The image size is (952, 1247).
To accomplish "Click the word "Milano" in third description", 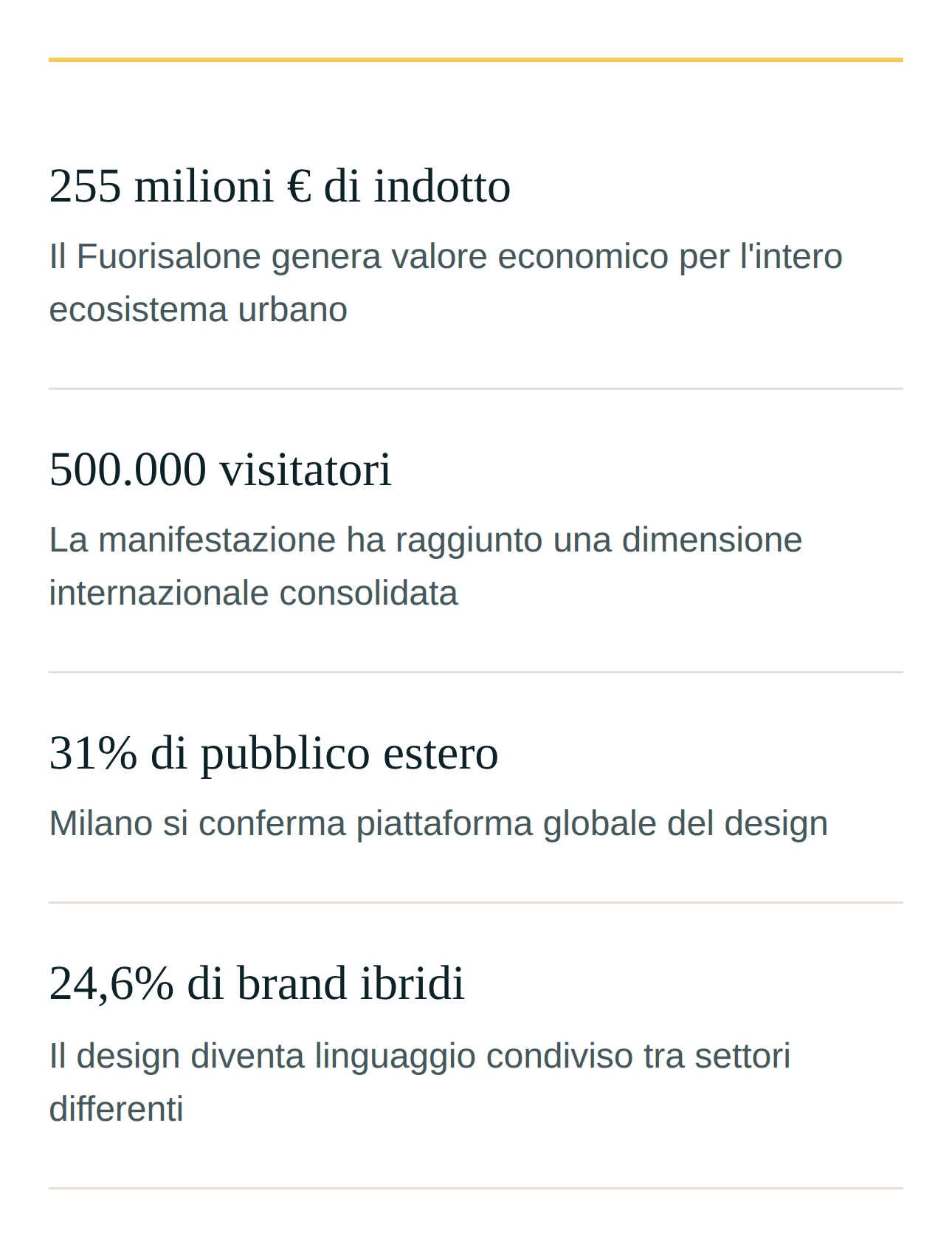I will (101, 823).
